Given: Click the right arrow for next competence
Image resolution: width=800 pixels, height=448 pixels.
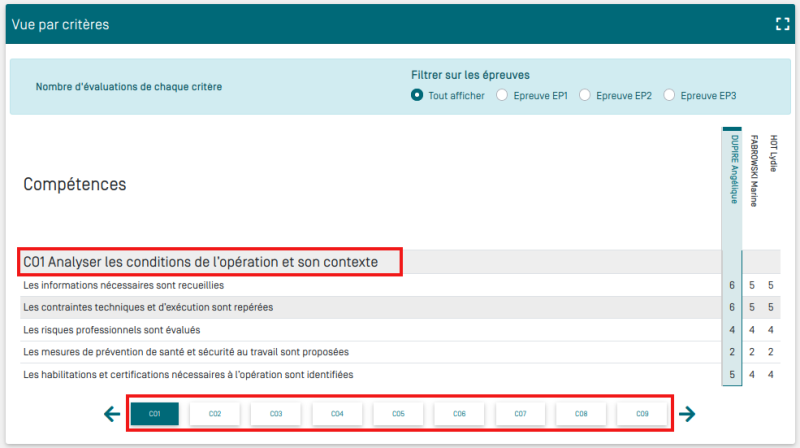Looking at the screenshot, I should pos(687,414).
